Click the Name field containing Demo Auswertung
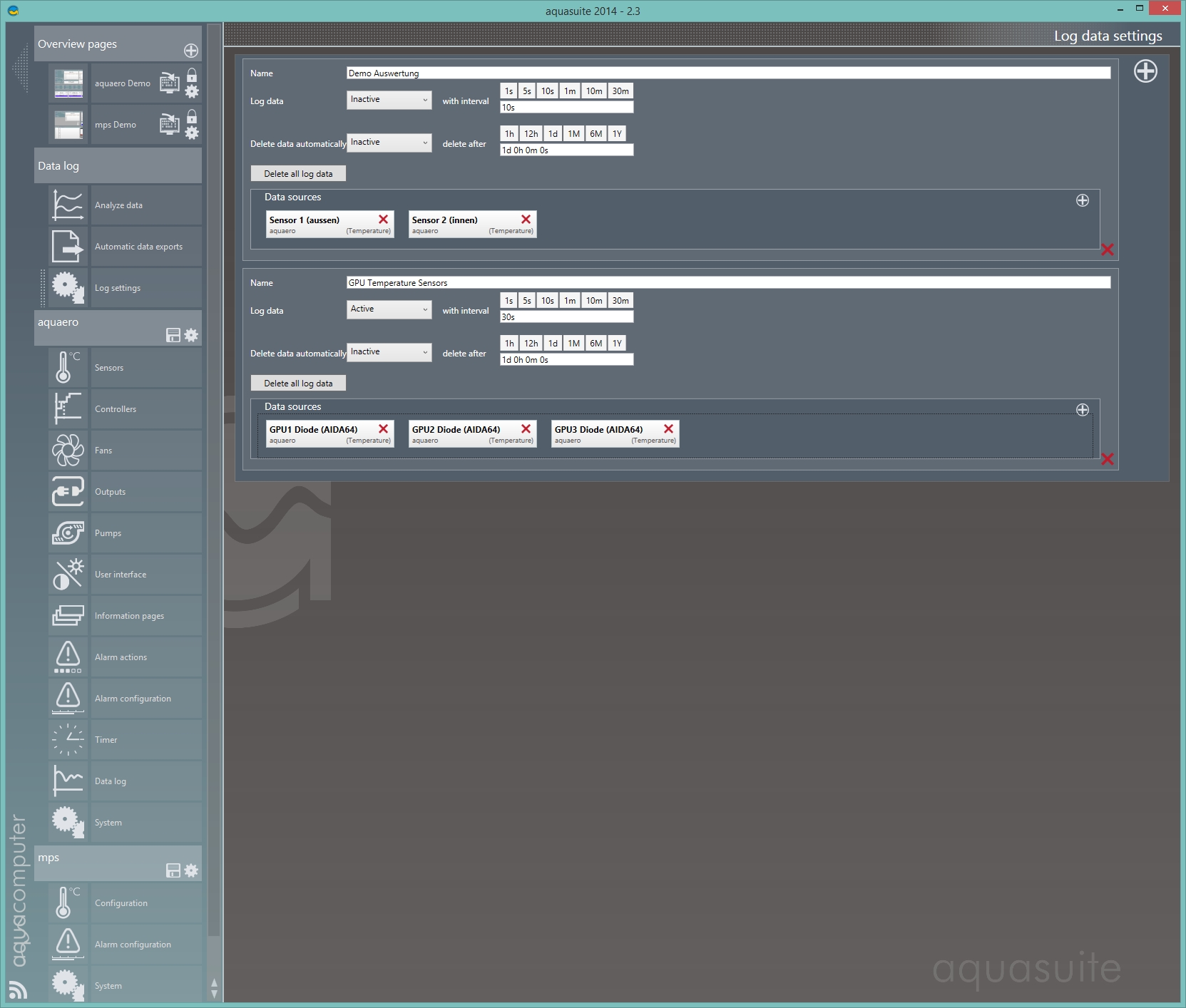 [x=729, y=73]
